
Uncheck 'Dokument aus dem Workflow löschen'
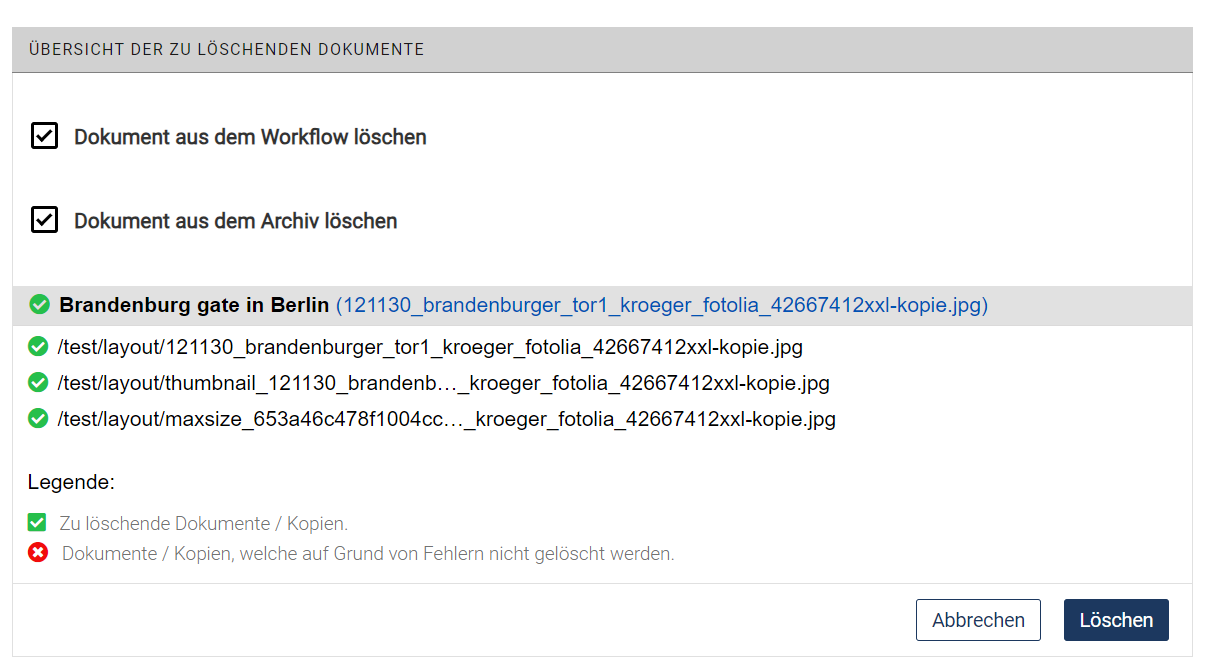tap(44, 136)
